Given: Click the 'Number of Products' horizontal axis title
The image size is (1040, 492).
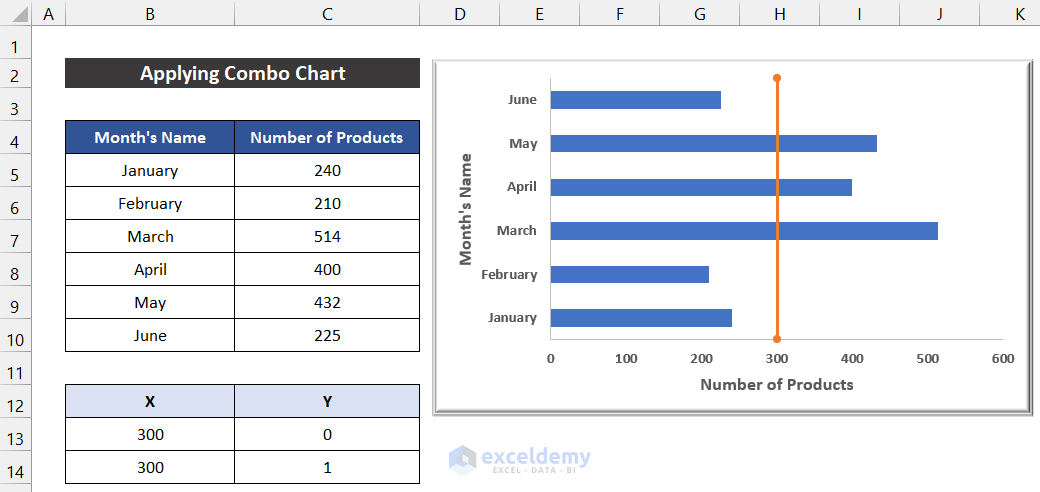Looking at the screenshot, I should pyautogui.click(x=777, y=384).
